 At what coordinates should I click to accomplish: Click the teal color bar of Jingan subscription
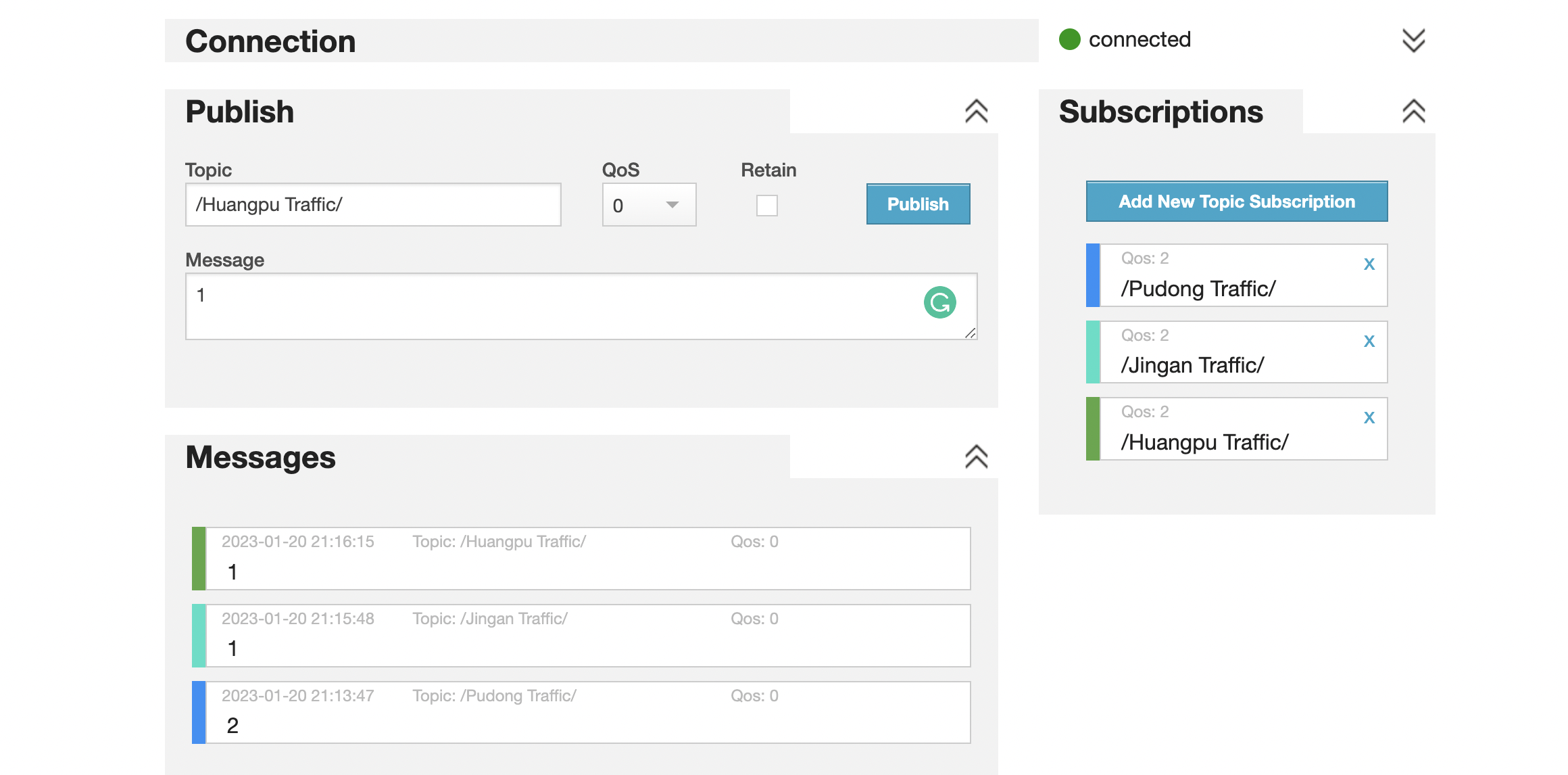point(1093,352)
